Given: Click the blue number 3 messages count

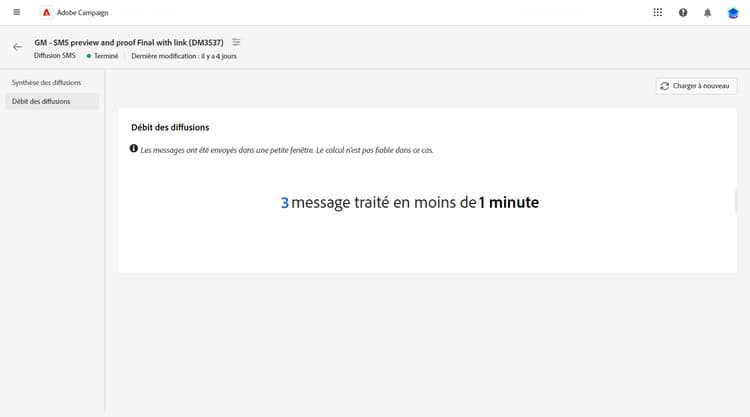Looking at the screenshot, I should click(285, 203).
